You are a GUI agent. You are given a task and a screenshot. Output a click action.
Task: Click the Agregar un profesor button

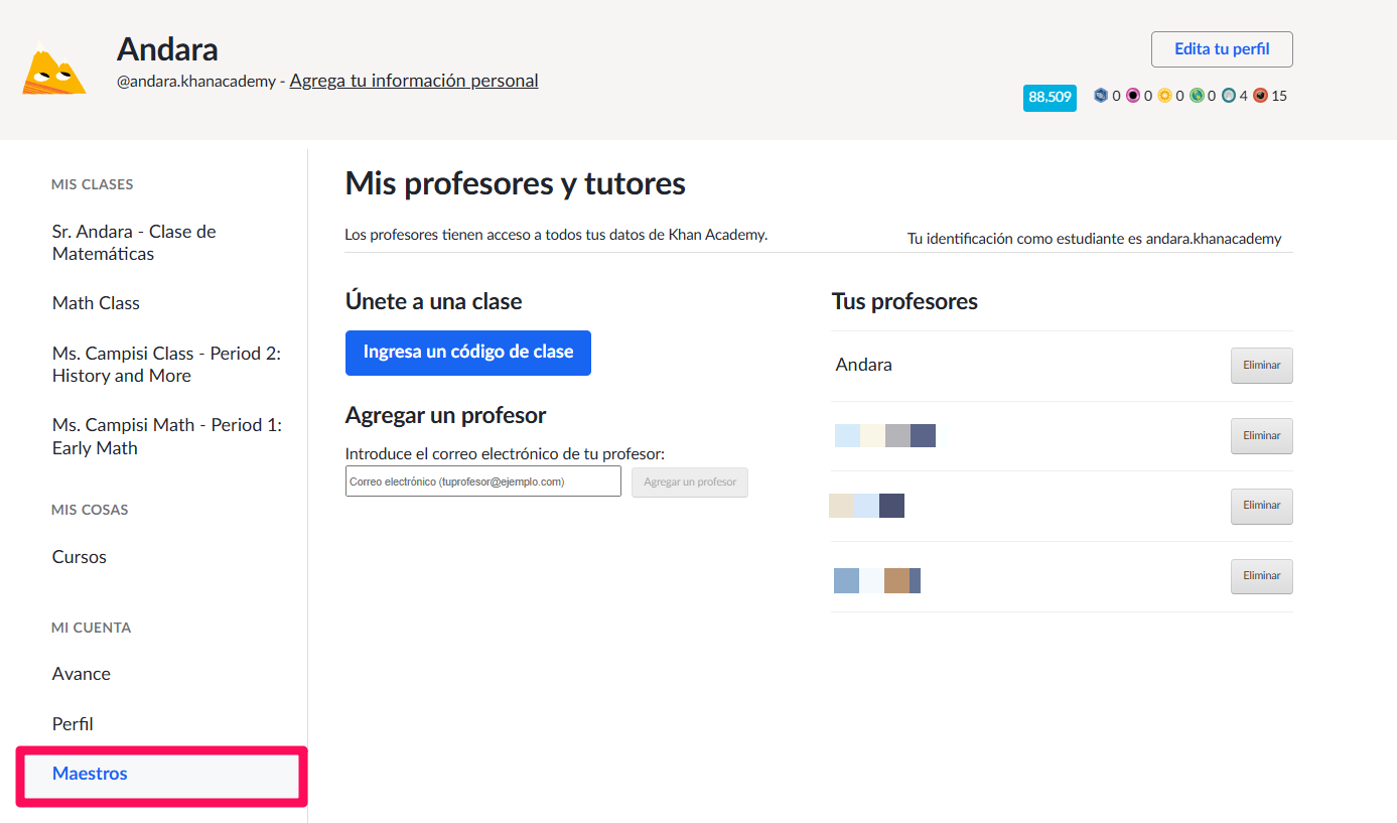point(690,482)
